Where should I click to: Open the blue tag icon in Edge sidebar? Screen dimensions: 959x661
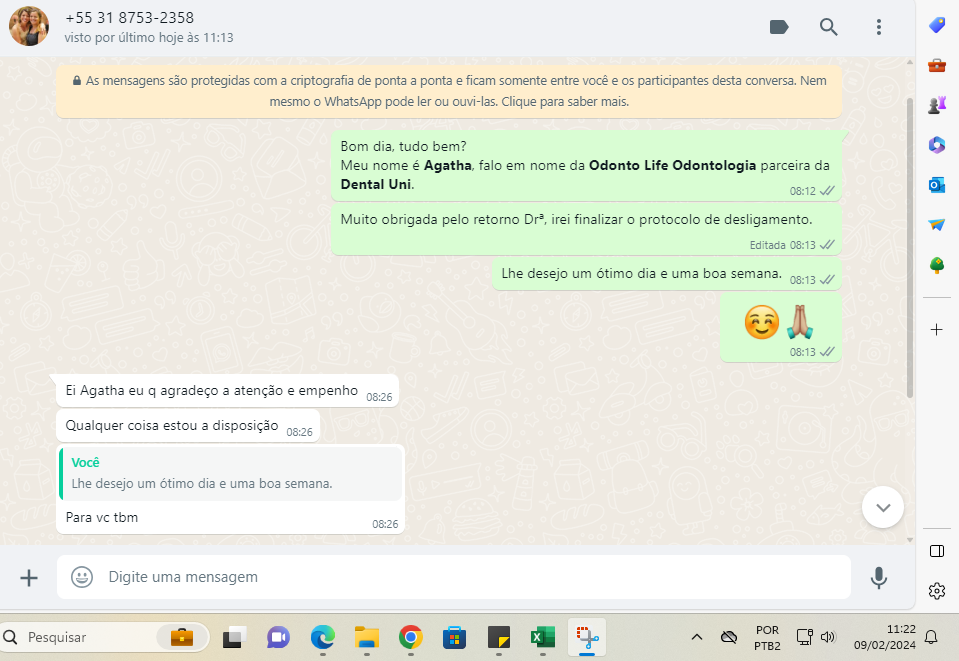coord(936,25)
